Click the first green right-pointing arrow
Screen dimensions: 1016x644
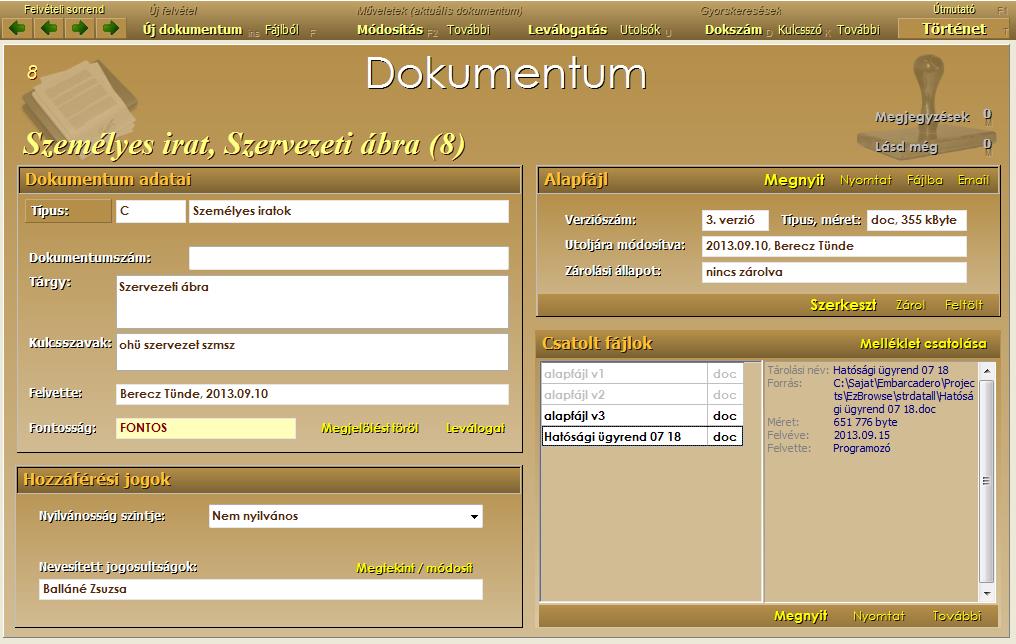[80, 29]
